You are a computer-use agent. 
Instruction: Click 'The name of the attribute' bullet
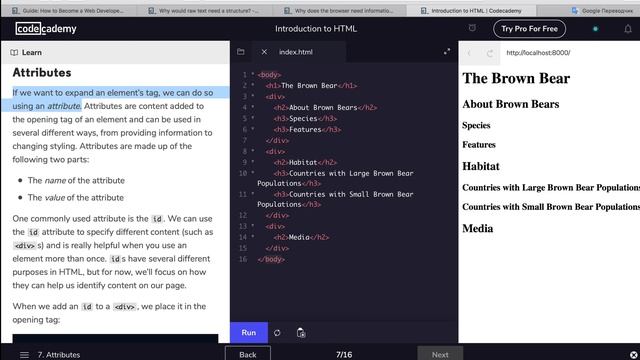[x=76, y=180]
